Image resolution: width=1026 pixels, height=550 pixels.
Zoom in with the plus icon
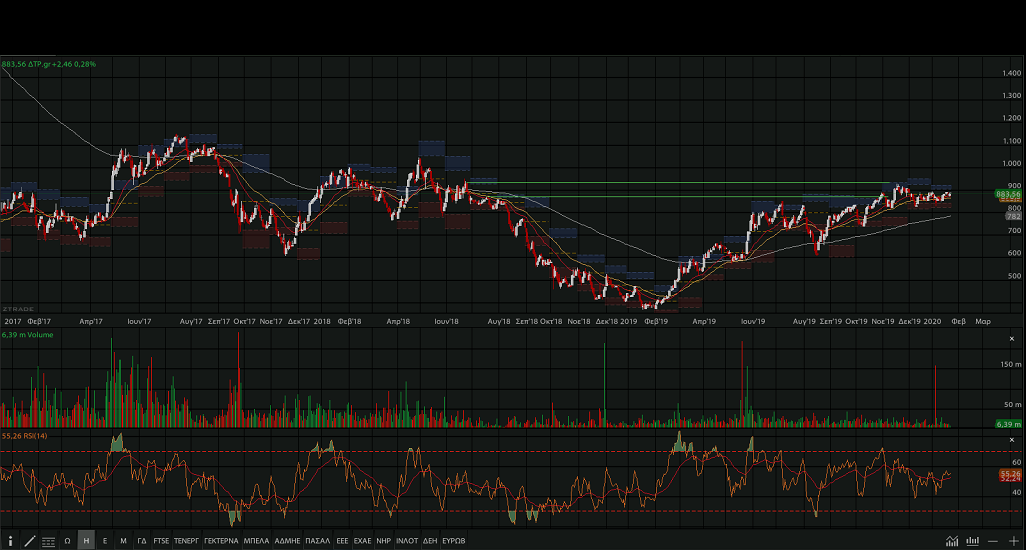coord(1012,541)
